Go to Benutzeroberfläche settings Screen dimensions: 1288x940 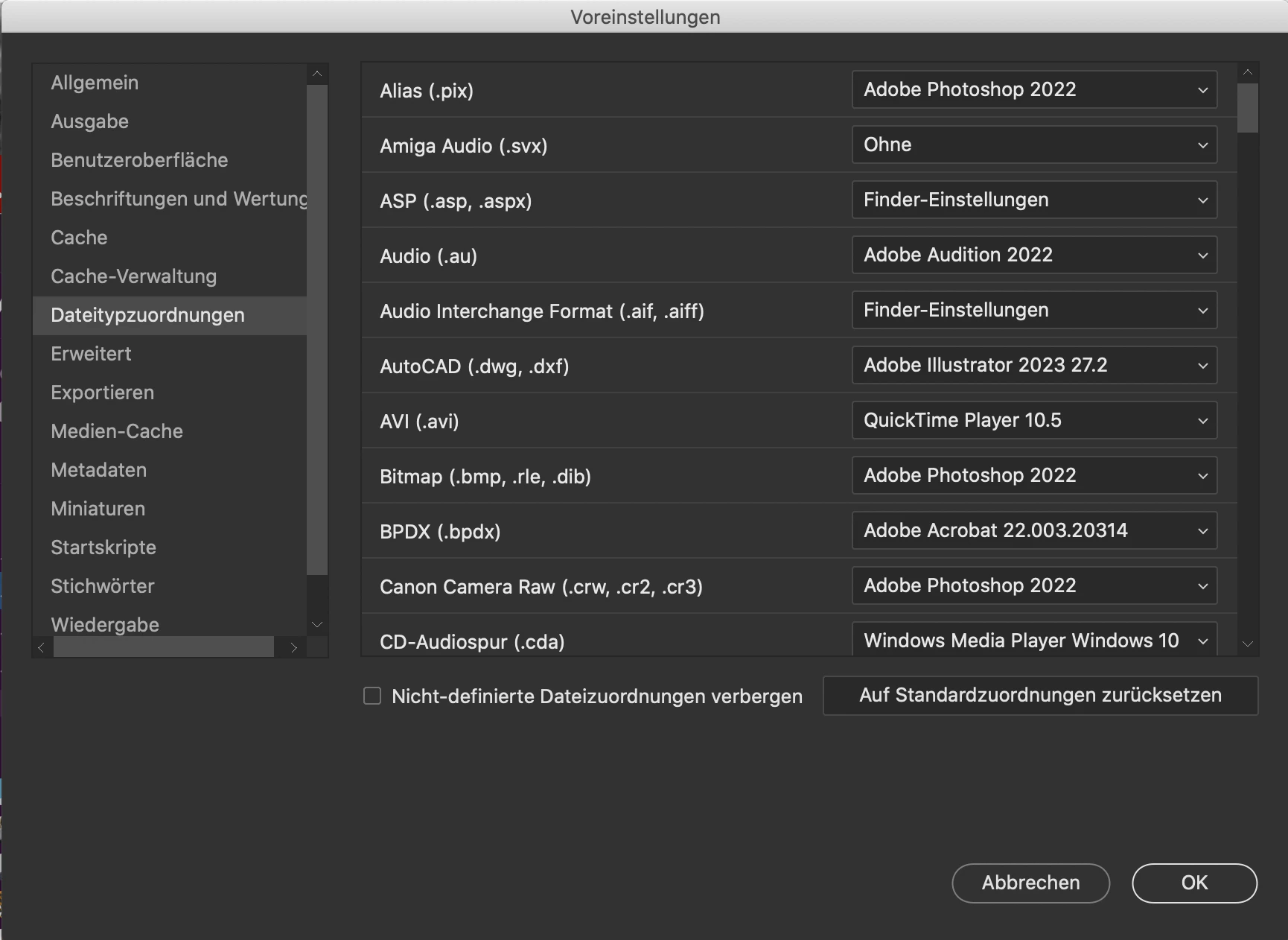170,160
